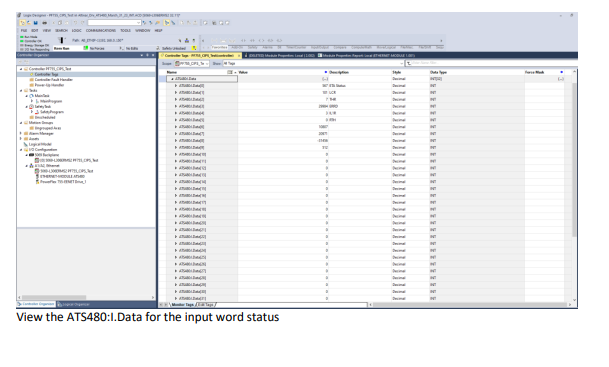The width and height of the screenshot is (609, 367).
Task: Switch to the Module Properties Local tab
Action: pos(280,56)
